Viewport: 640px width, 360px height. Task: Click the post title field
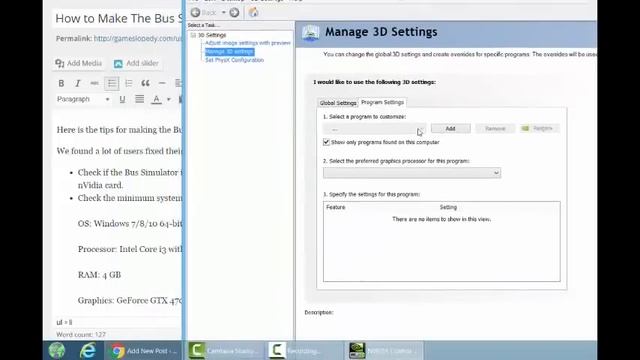pyautogui.click(x=118, y=18)
